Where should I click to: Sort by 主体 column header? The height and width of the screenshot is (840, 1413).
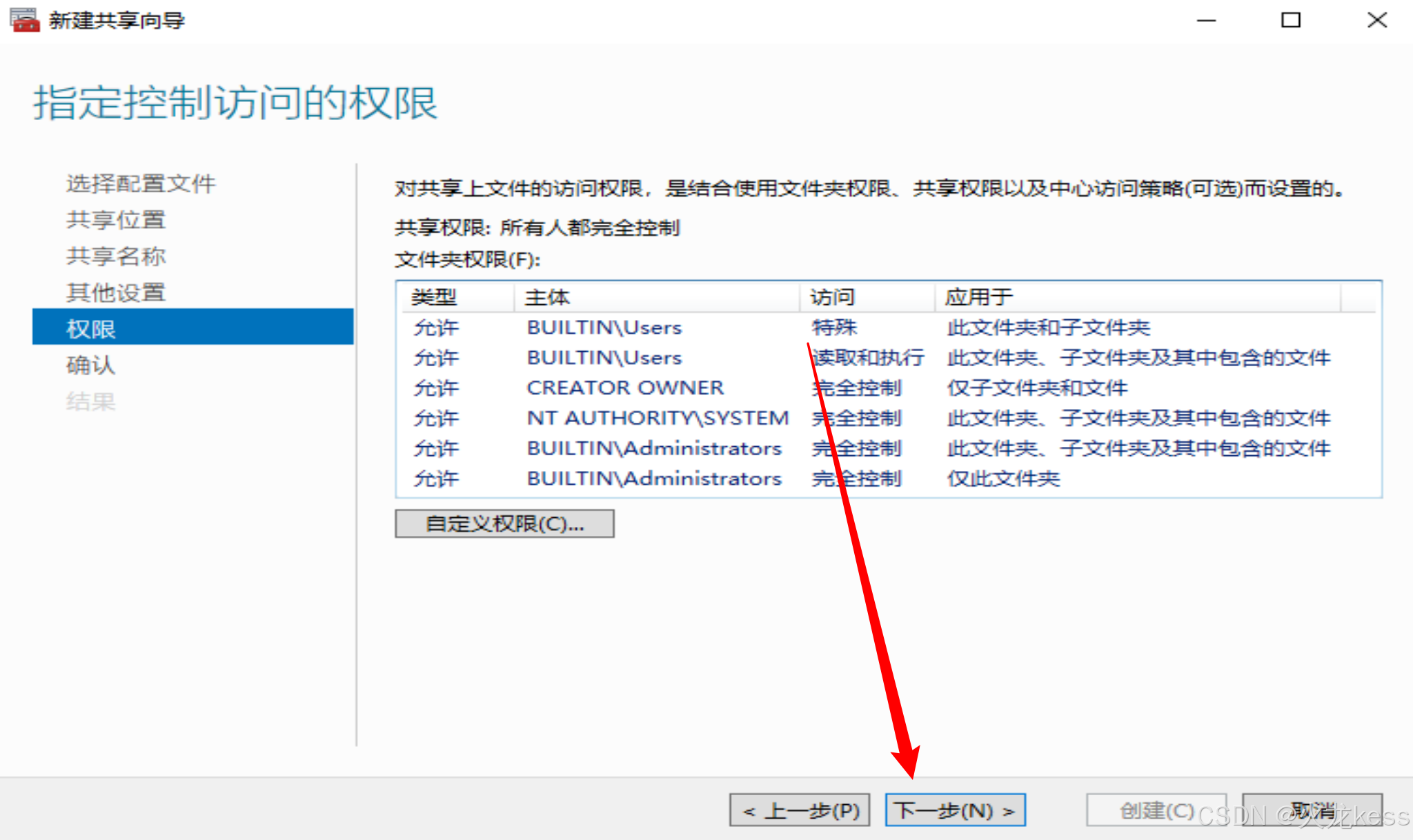[547, 297]
